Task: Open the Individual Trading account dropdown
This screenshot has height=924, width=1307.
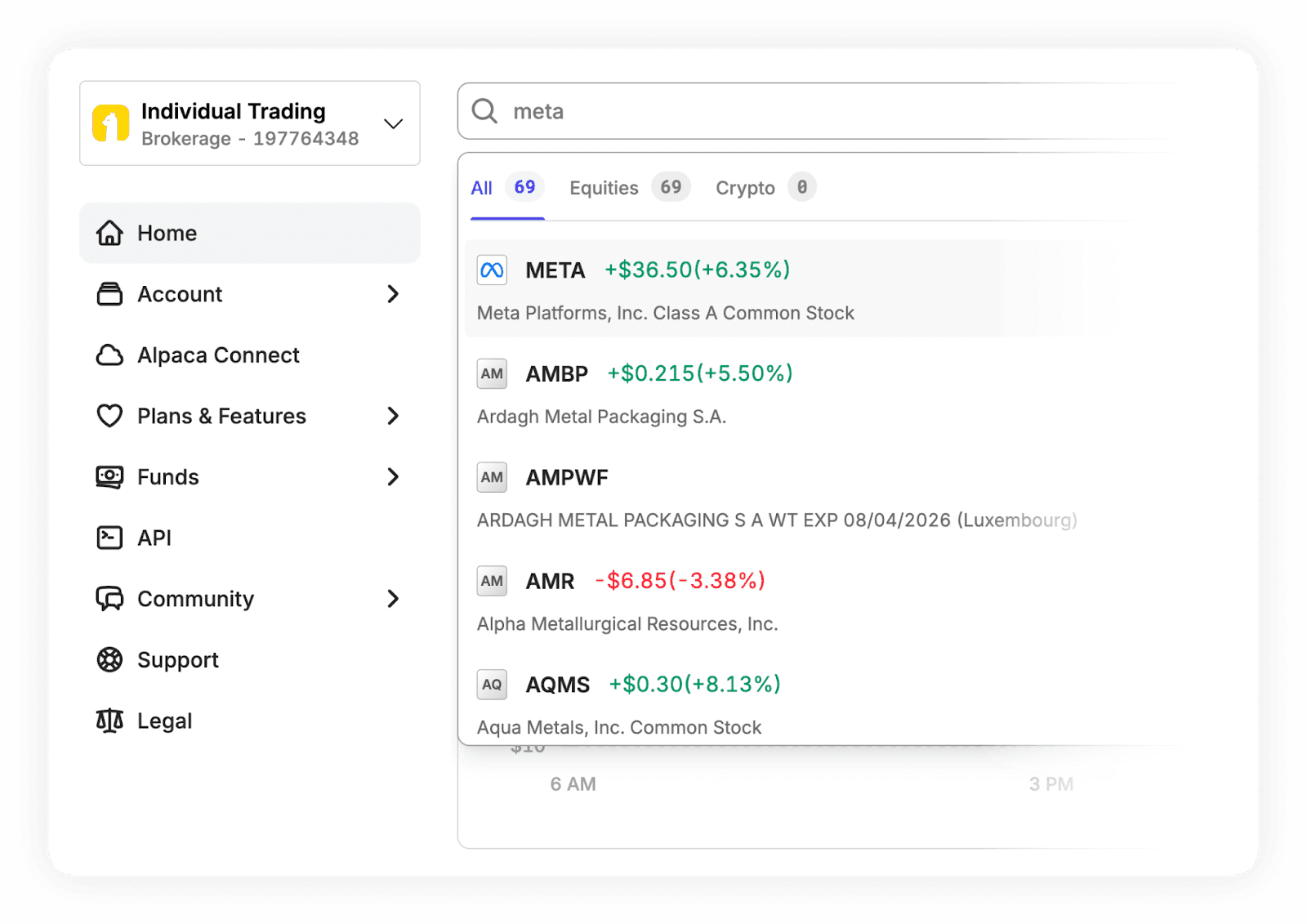Action: tap(250, 123)
